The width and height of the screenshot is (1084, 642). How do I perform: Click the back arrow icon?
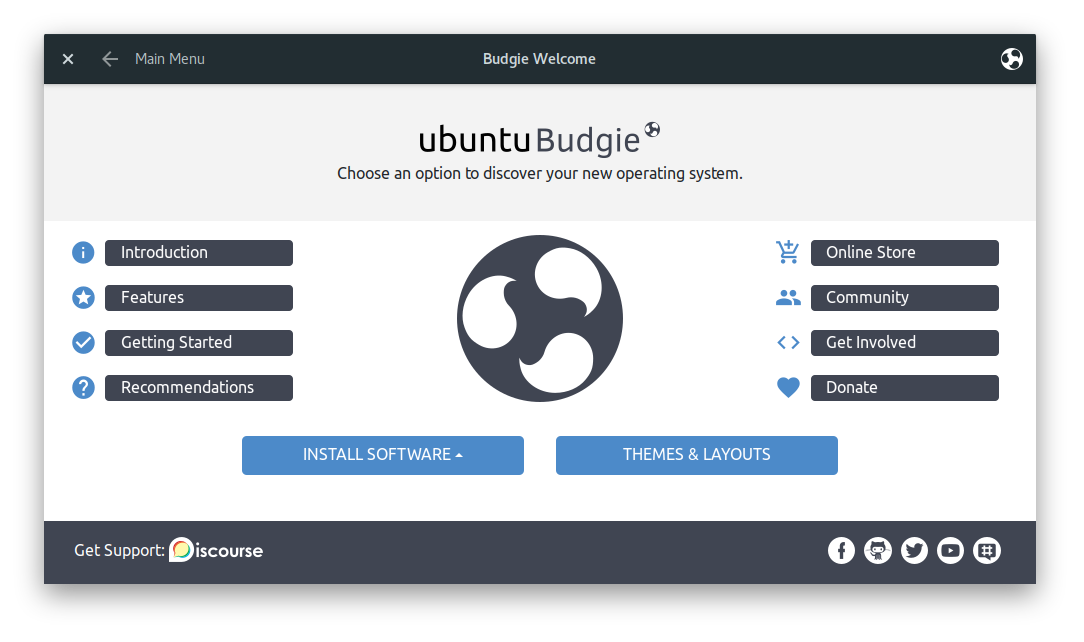tap(110, 59)
